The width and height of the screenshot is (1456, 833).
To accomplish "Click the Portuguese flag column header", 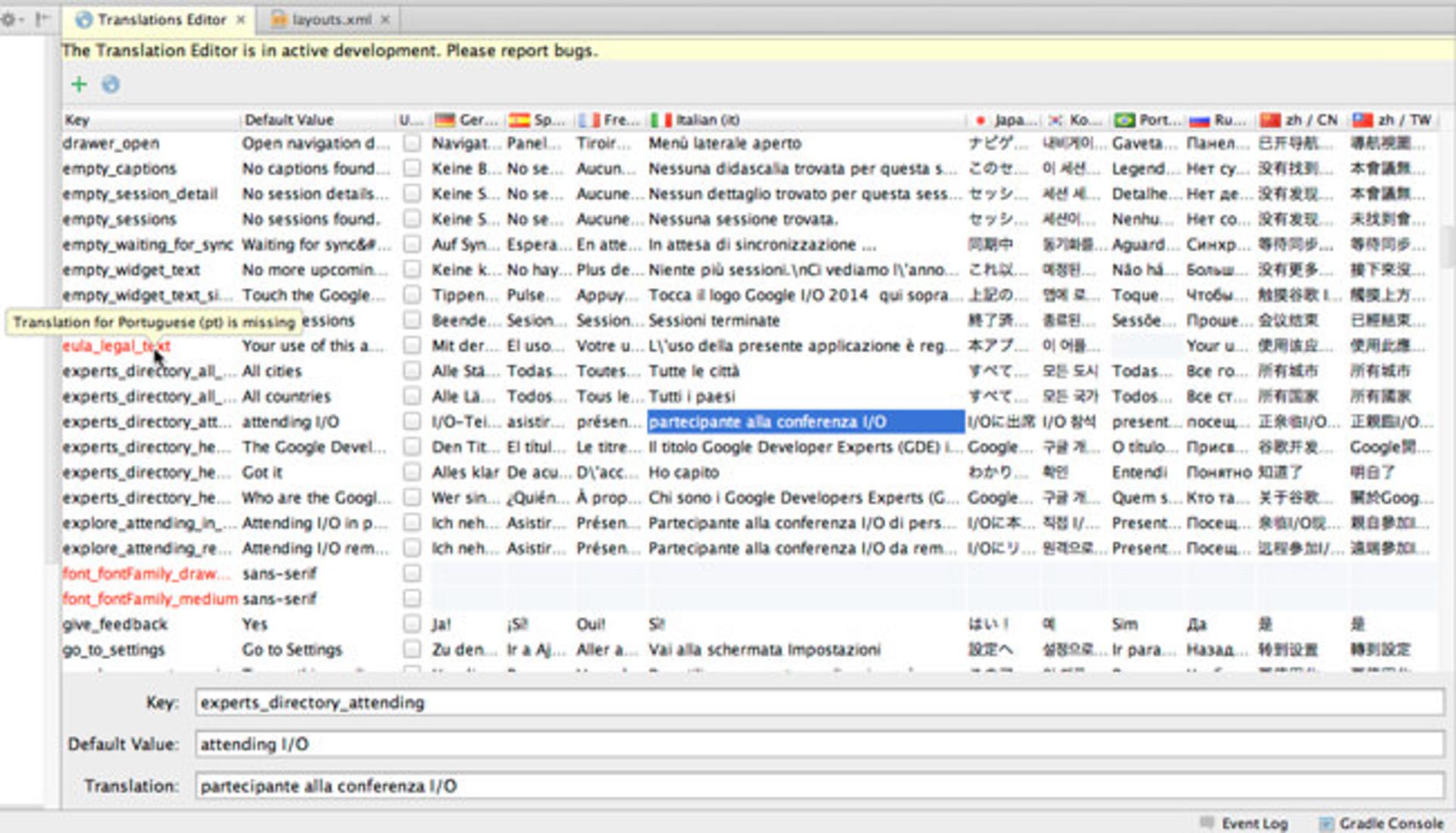I will (1147, 120).
